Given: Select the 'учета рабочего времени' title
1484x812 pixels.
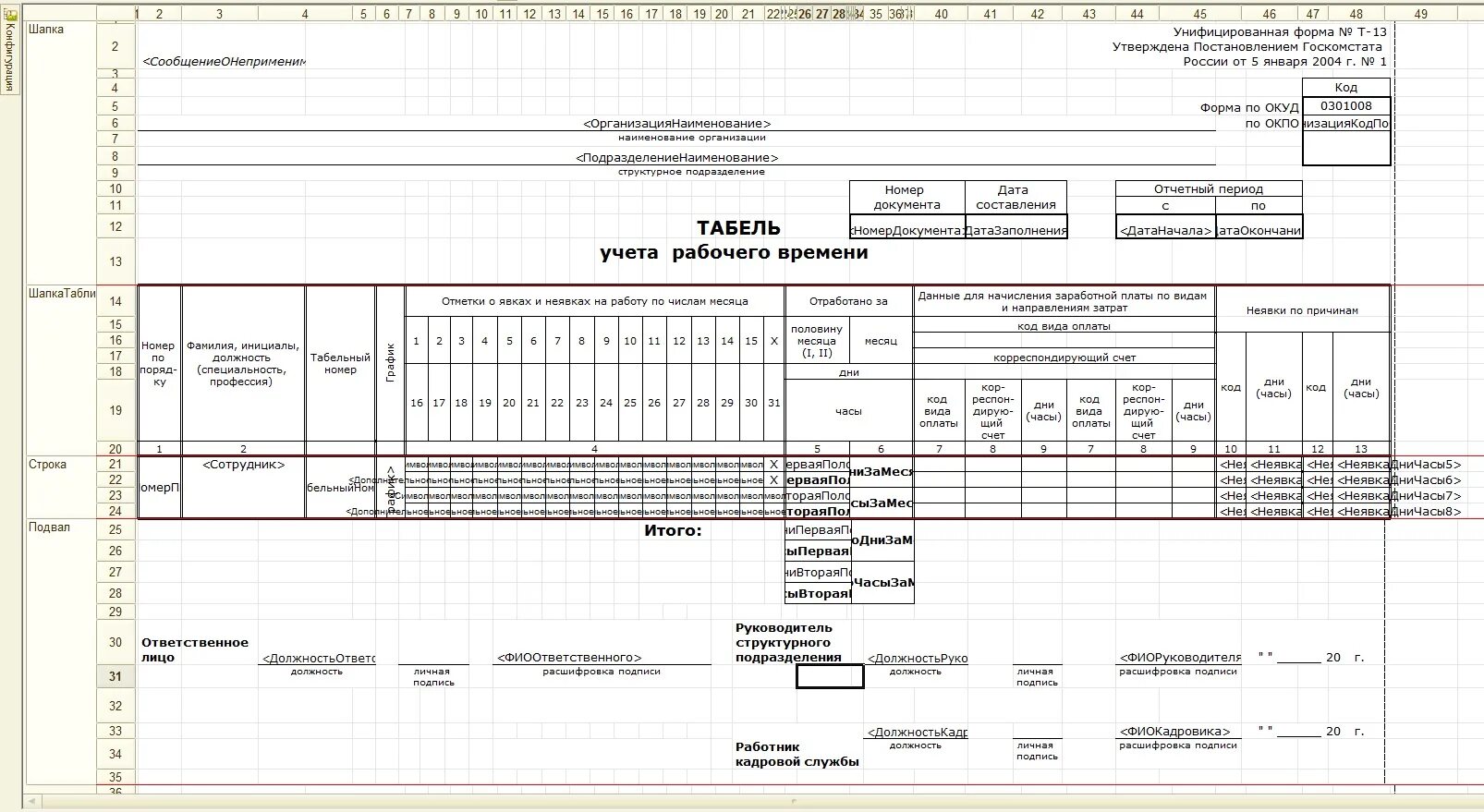Looking at the screenshot, I should (x=734, y=253).
